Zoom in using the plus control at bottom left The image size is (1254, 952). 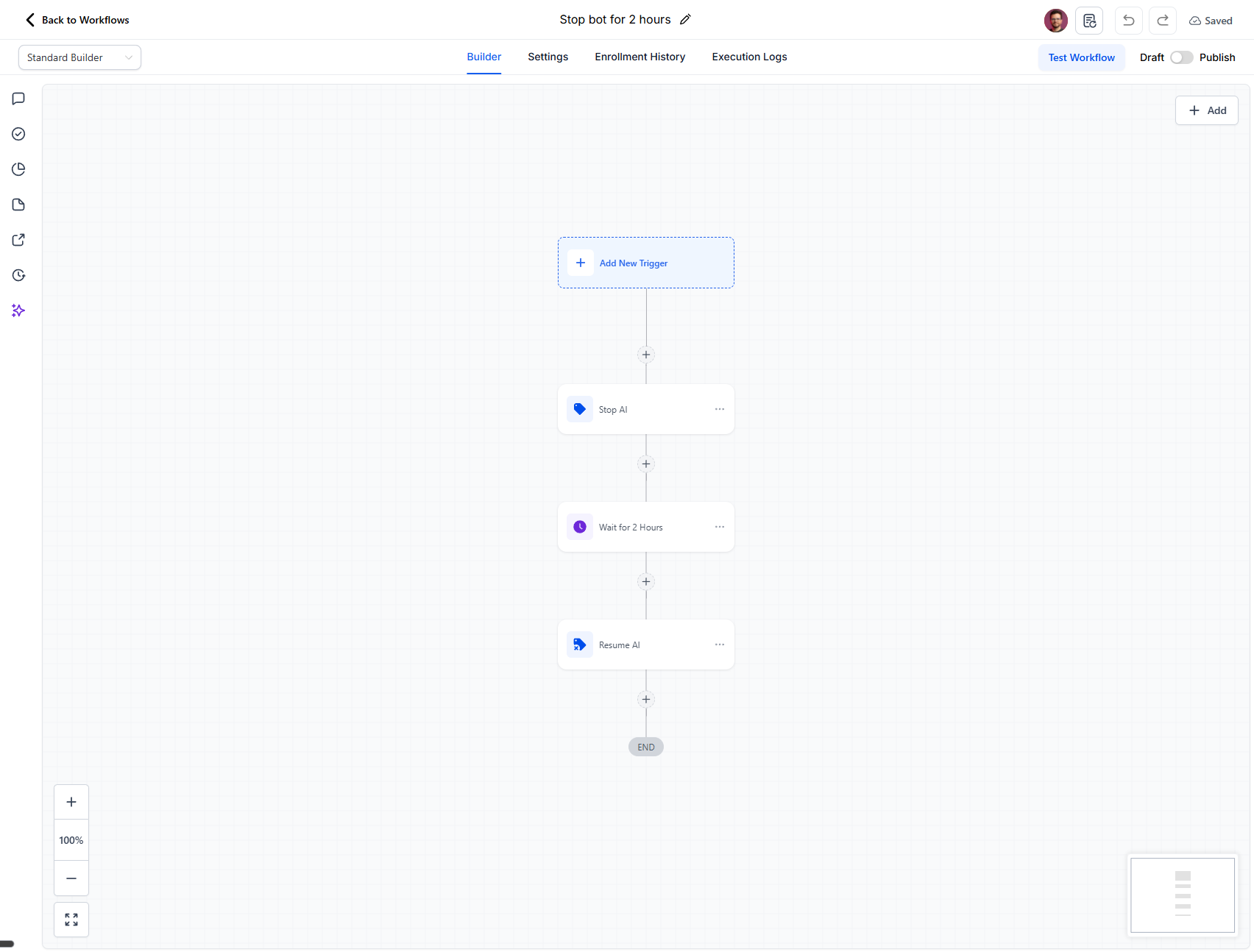tap(71, 801)
